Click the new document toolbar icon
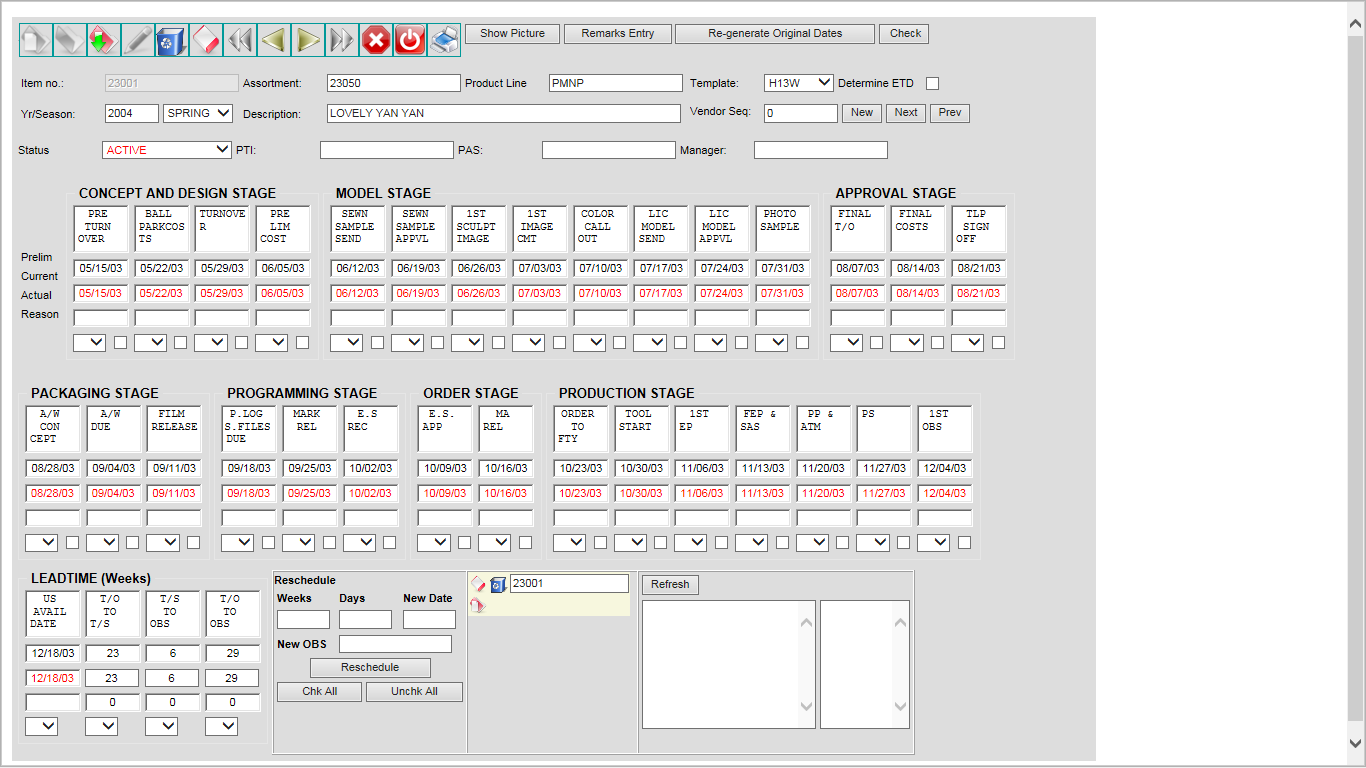This screenshot has height=768, width=1366. 36,40
